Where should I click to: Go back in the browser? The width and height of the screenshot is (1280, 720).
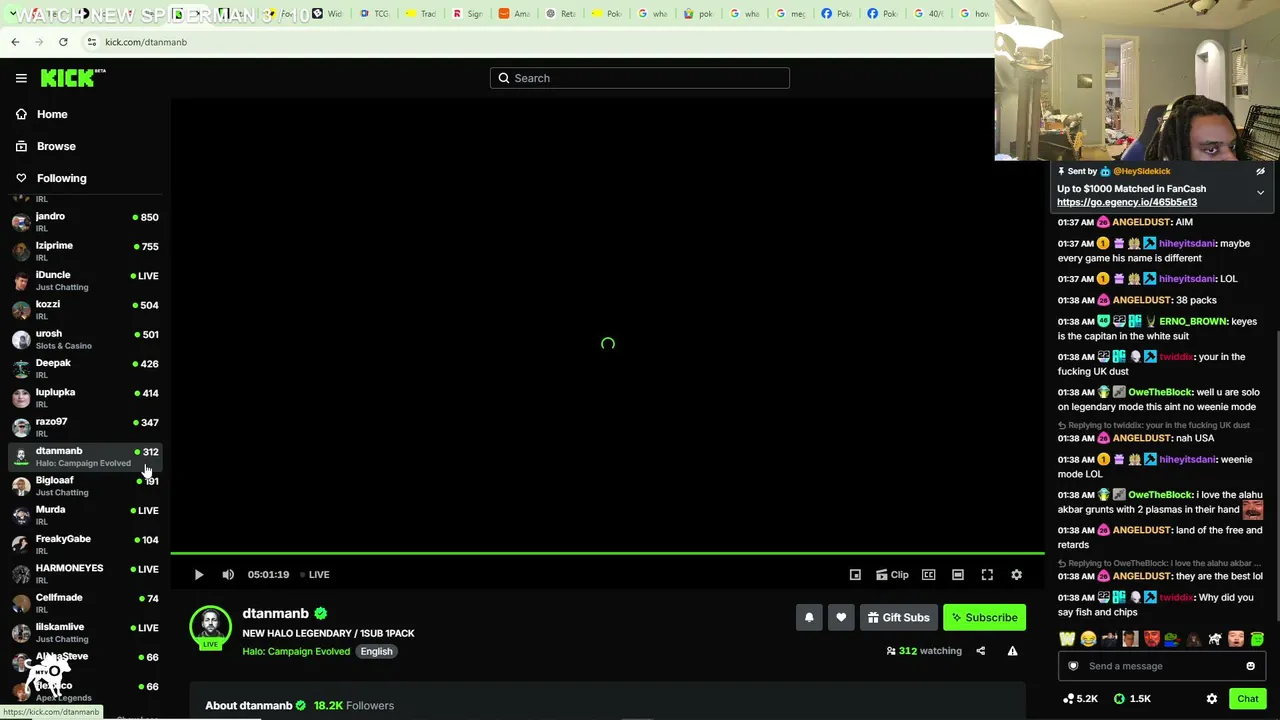click(x=15, y=42)
